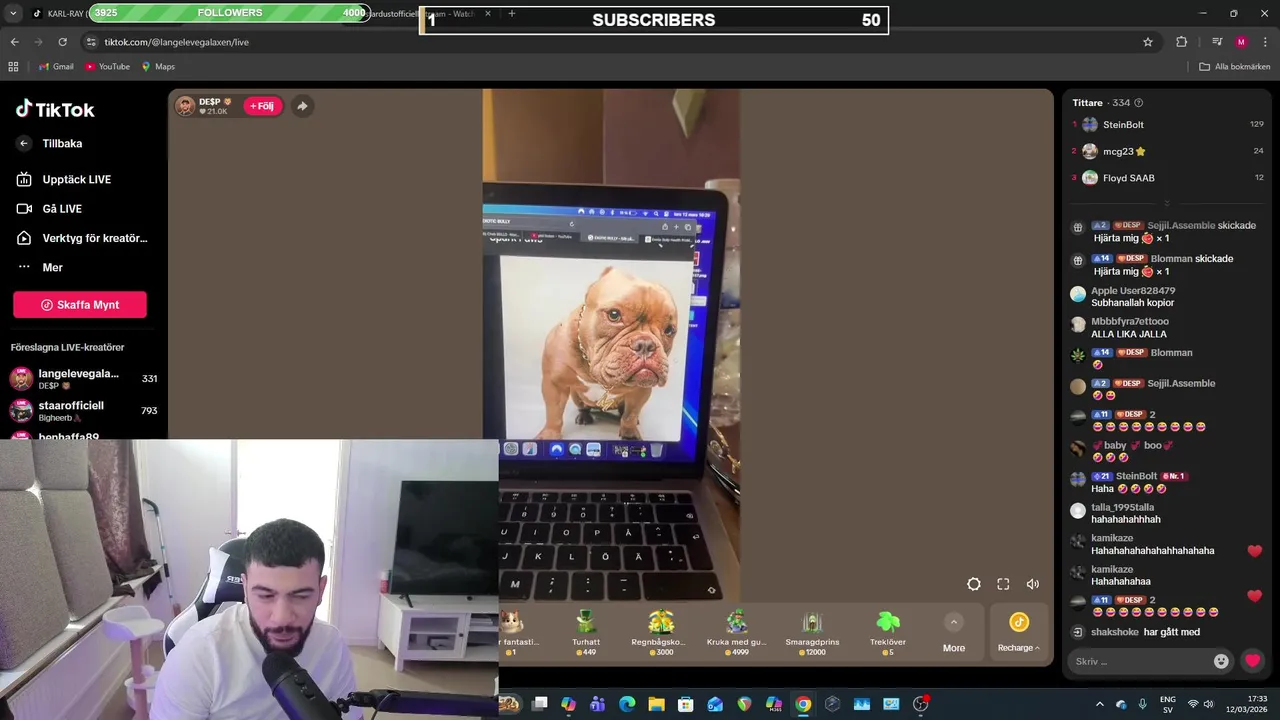Open suggested creator staarofficiell
The height and width of the screenshot is (720, 1280).
83,411
